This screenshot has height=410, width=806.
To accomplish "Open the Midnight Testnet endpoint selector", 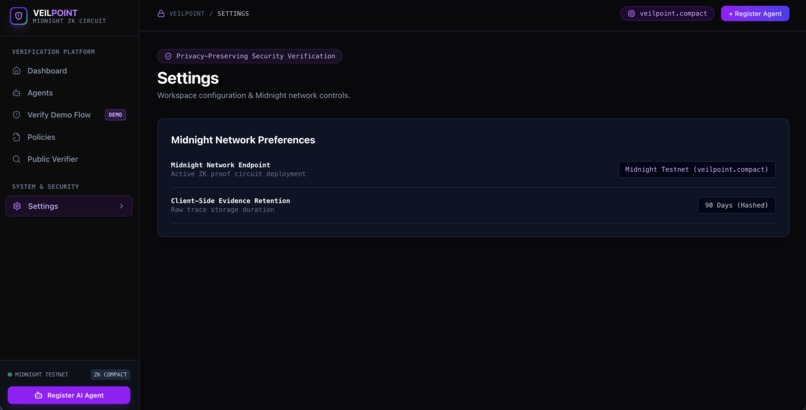I will [x=697, y=170].
